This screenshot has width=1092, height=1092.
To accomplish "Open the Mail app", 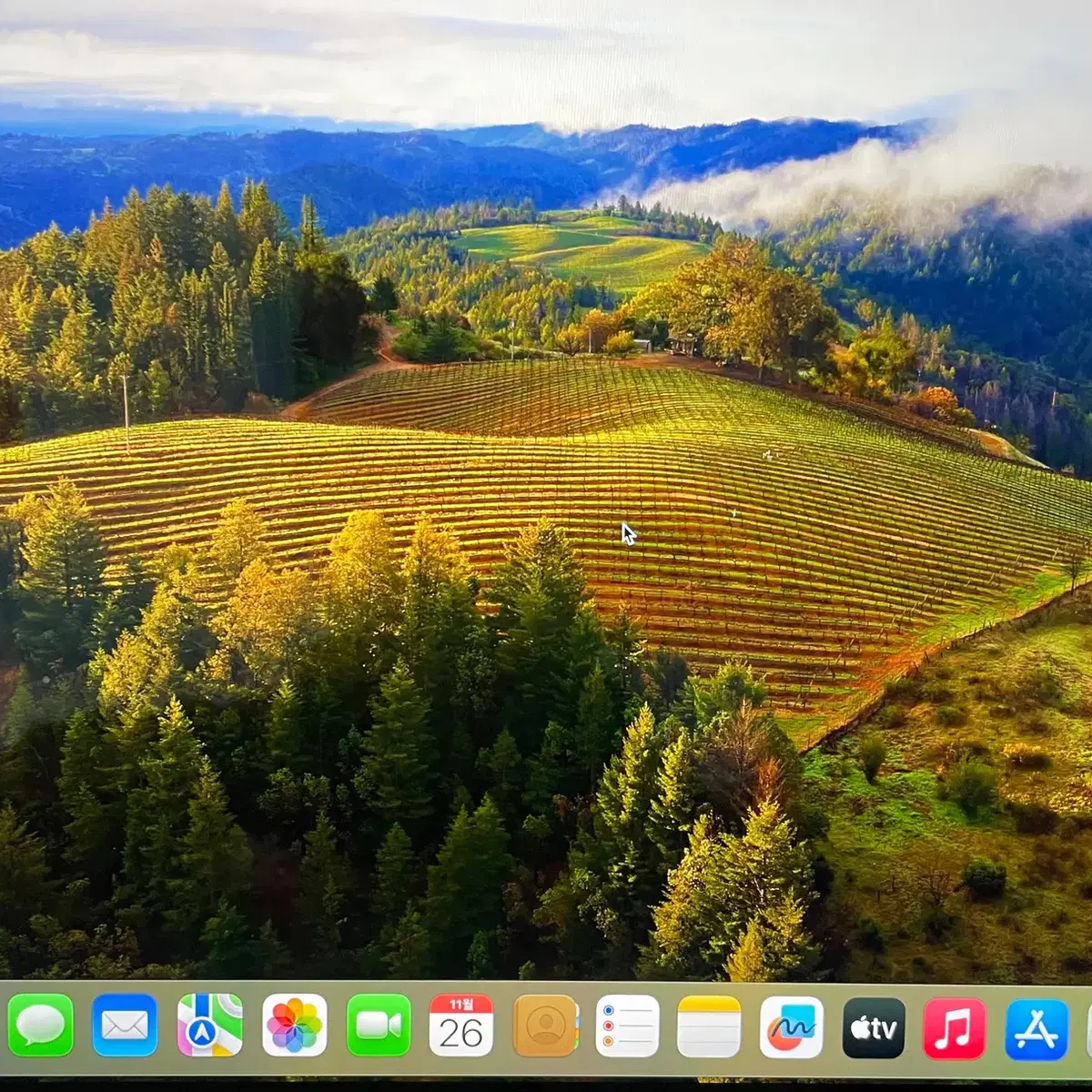I will point(125,1026).
